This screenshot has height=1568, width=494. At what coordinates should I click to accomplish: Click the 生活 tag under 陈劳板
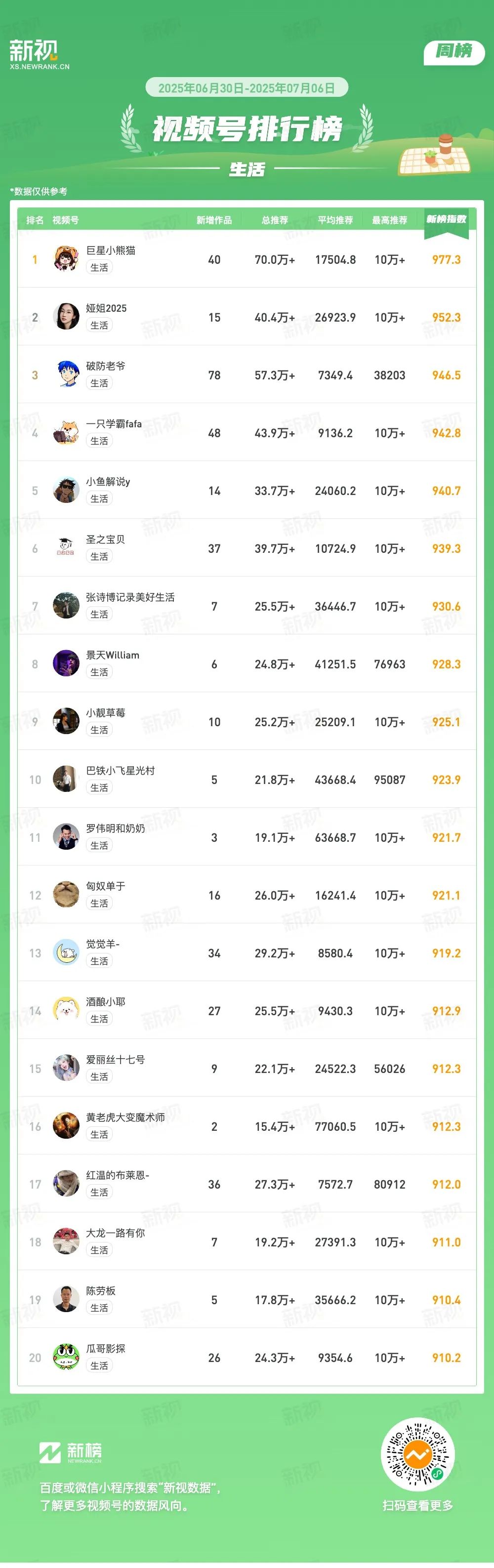click(99, 1308)
